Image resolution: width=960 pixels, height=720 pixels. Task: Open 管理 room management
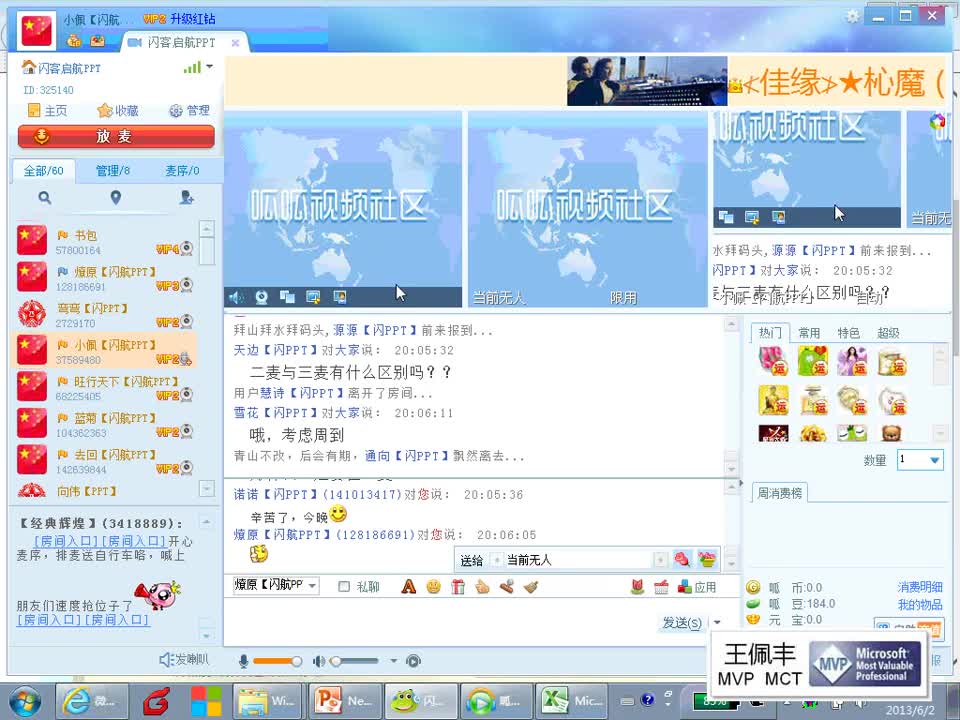pyautogui.click(x=189, y=111)
